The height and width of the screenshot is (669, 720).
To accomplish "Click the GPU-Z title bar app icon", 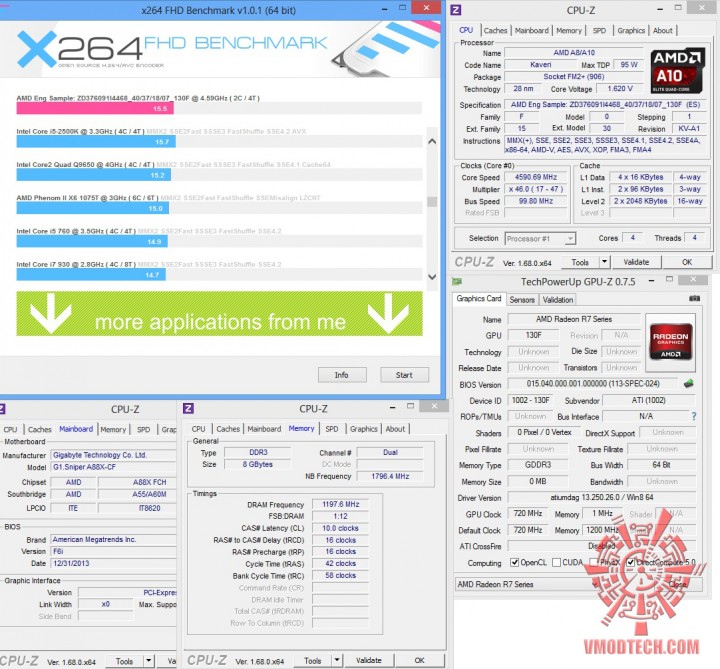I will point(457,281).
